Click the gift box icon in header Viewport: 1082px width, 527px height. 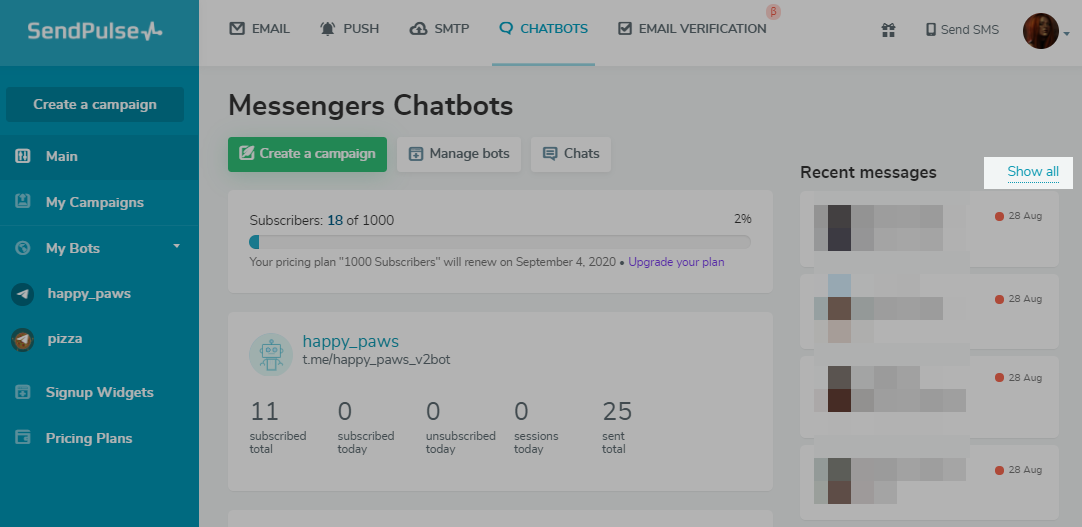[x=888, y=30]
